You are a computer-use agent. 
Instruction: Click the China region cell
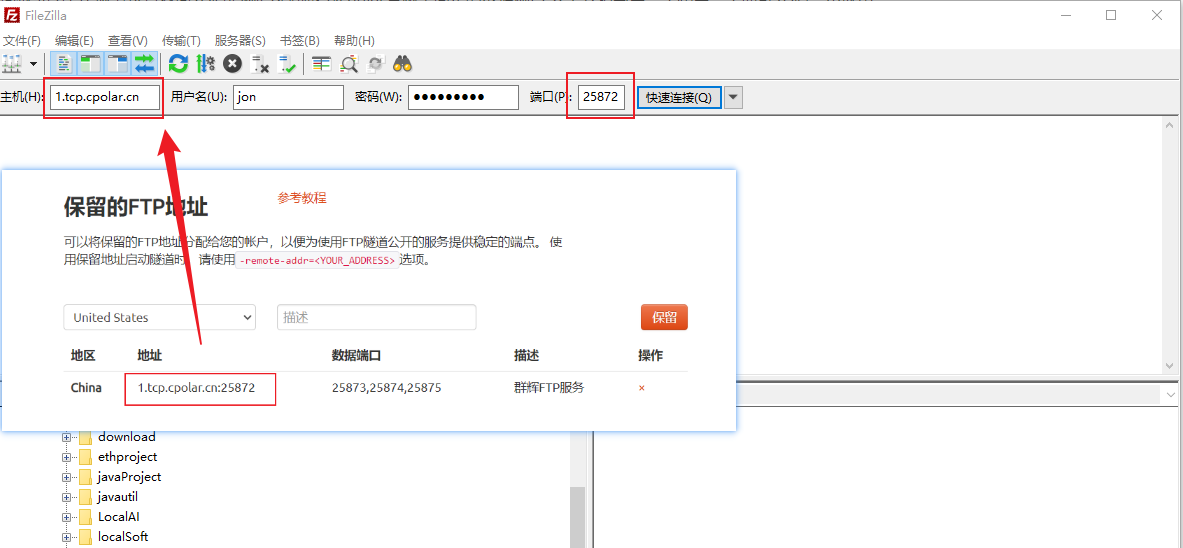(x=86, y=388)
